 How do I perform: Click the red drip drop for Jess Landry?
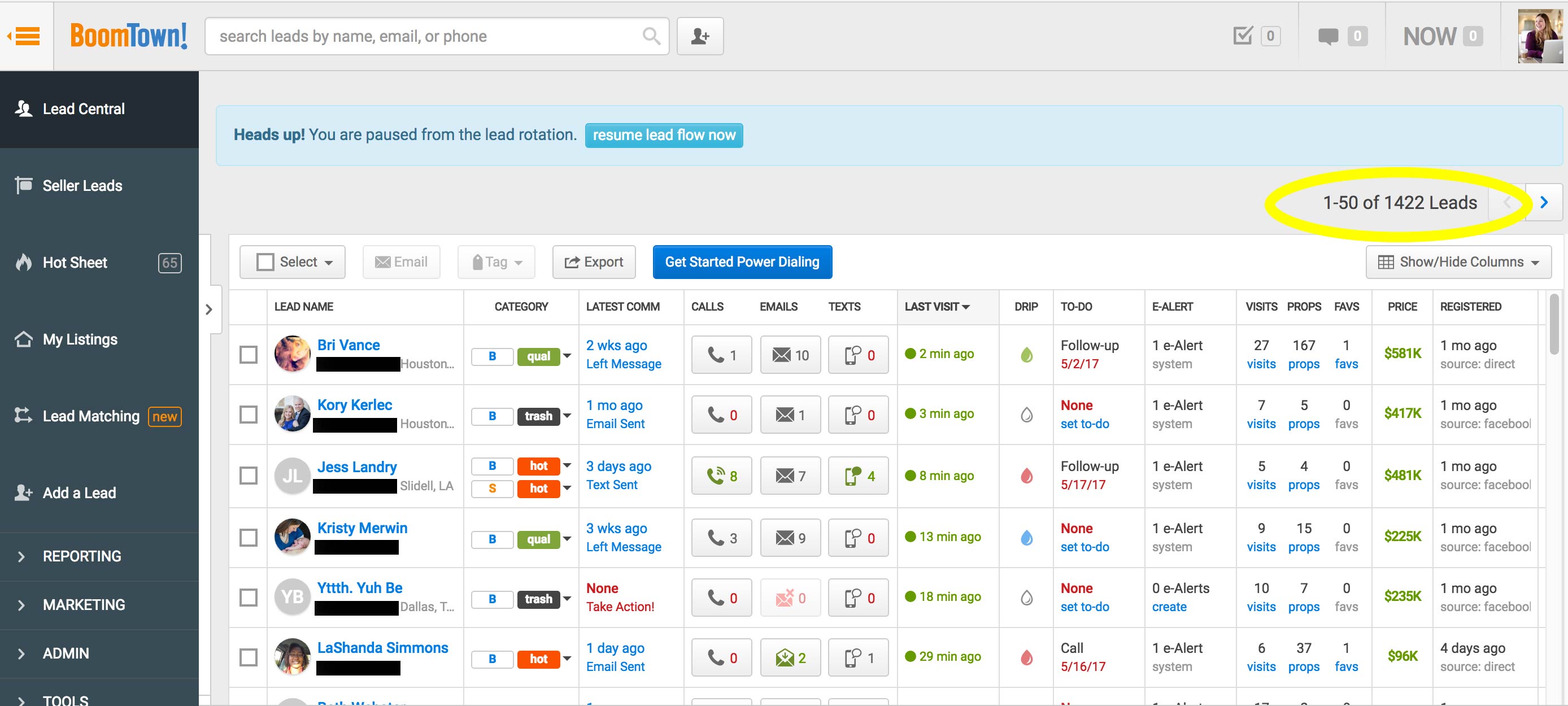[x=1026, y=476]
